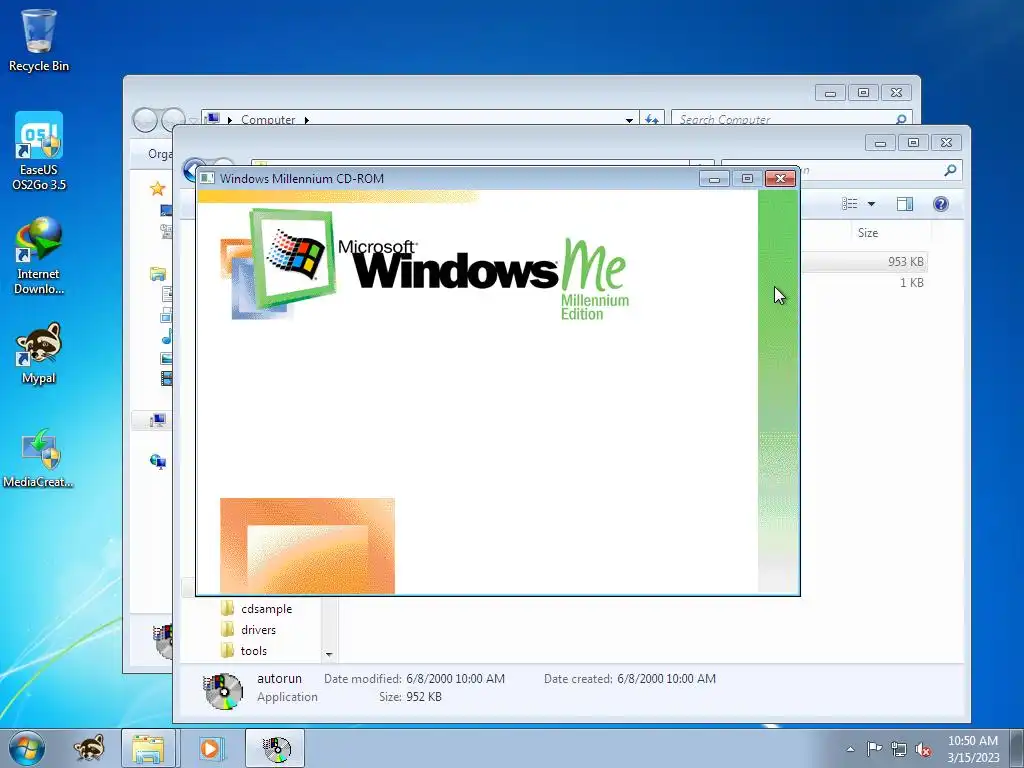This screenshot has height=768, width=1024.
Task: Click Computer breadcrumb in rear window address bar
Action: click(268, 120)
